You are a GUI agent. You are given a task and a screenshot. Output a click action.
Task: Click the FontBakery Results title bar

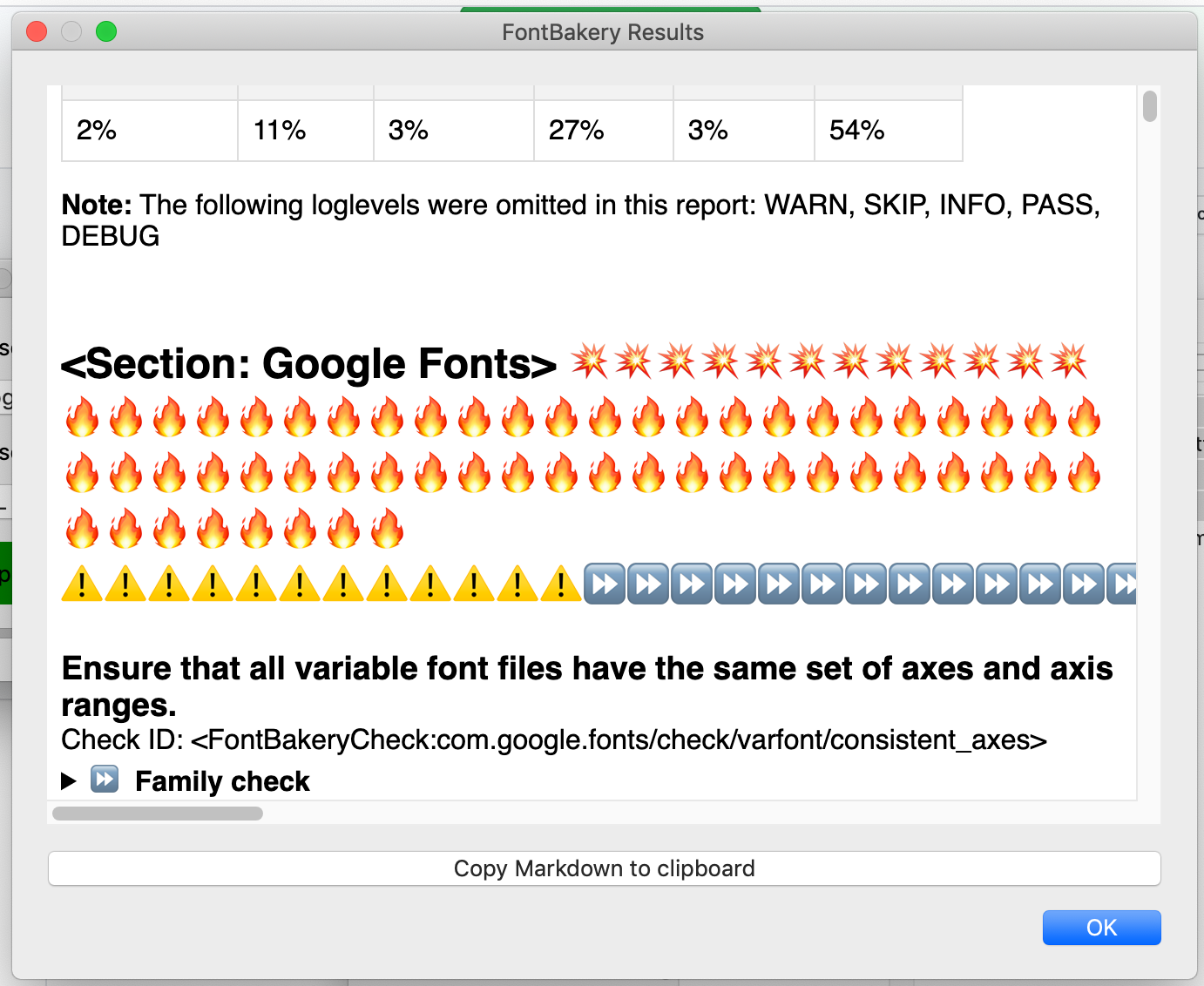click(x=602, y=32)
